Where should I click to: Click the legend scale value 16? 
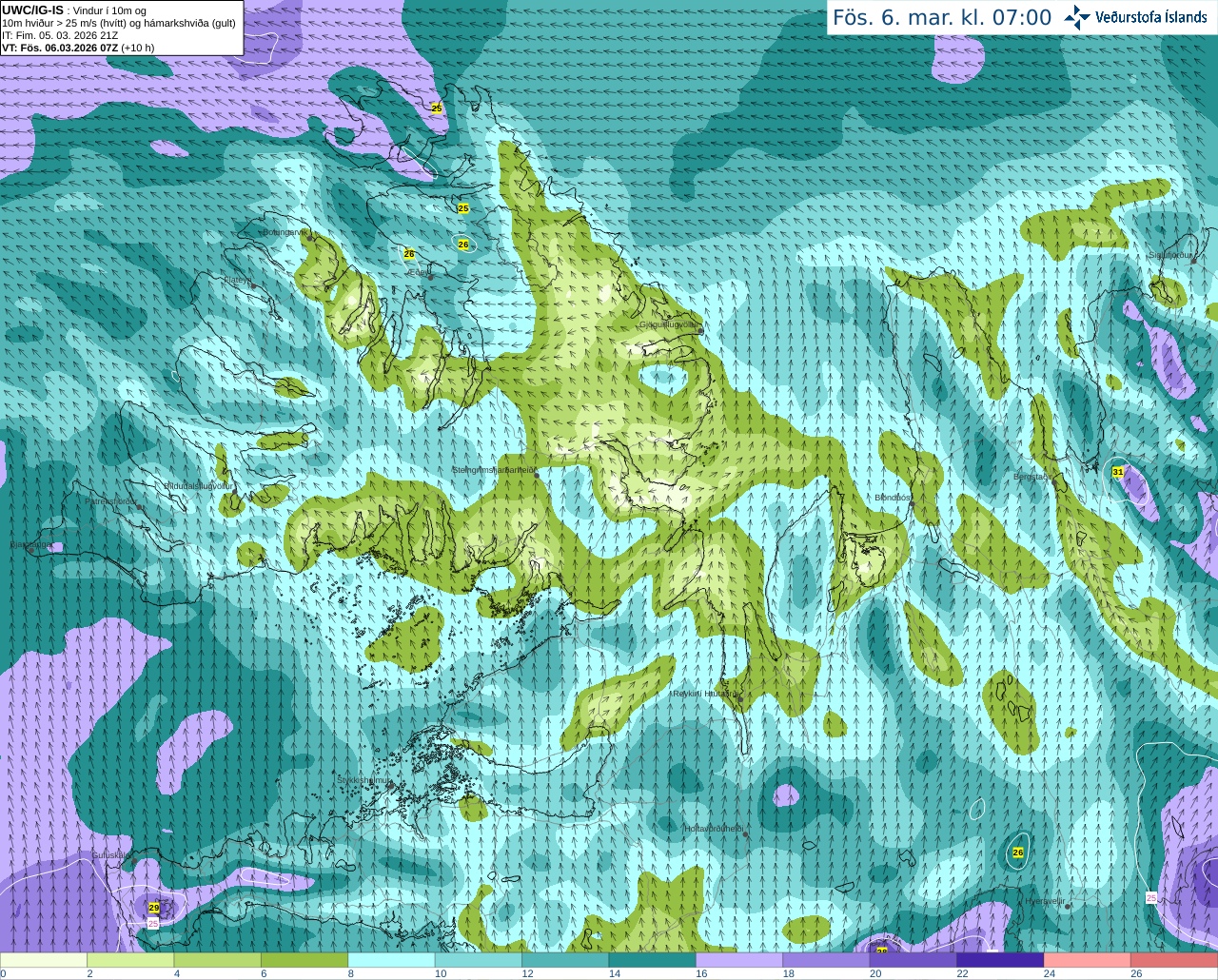701,973
